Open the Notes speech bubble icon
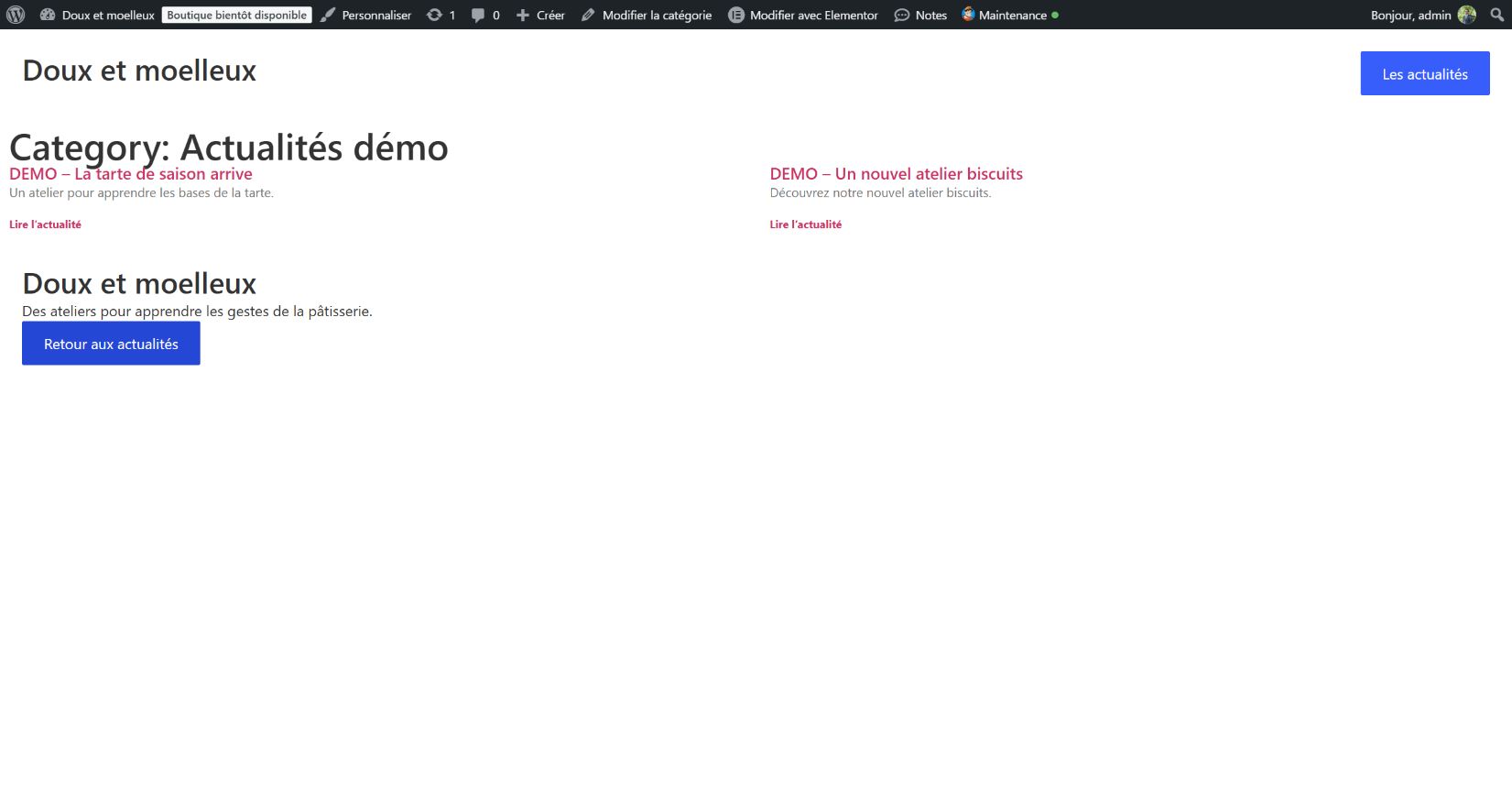 [x=902, y=16]
